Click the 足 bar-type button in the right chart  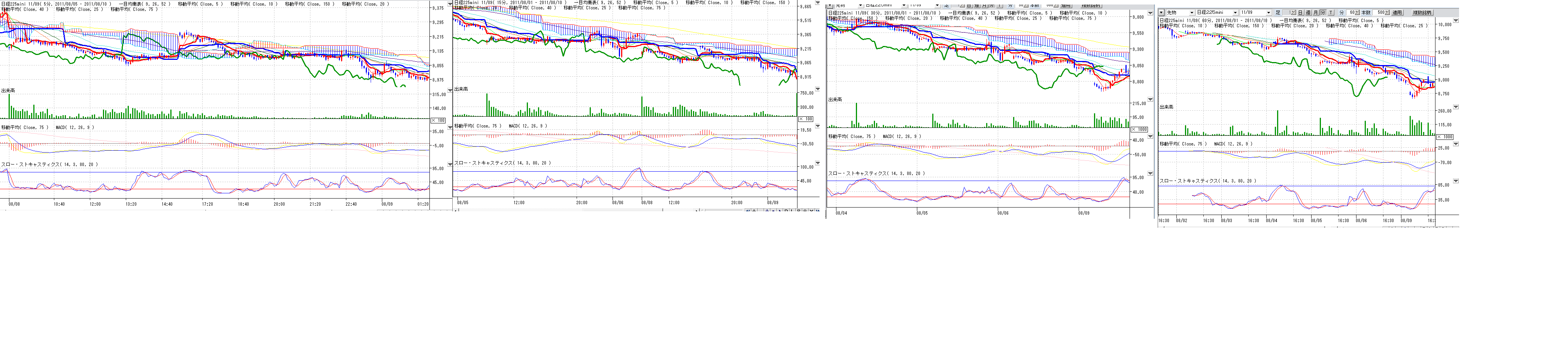click(x=1278, y=12)
